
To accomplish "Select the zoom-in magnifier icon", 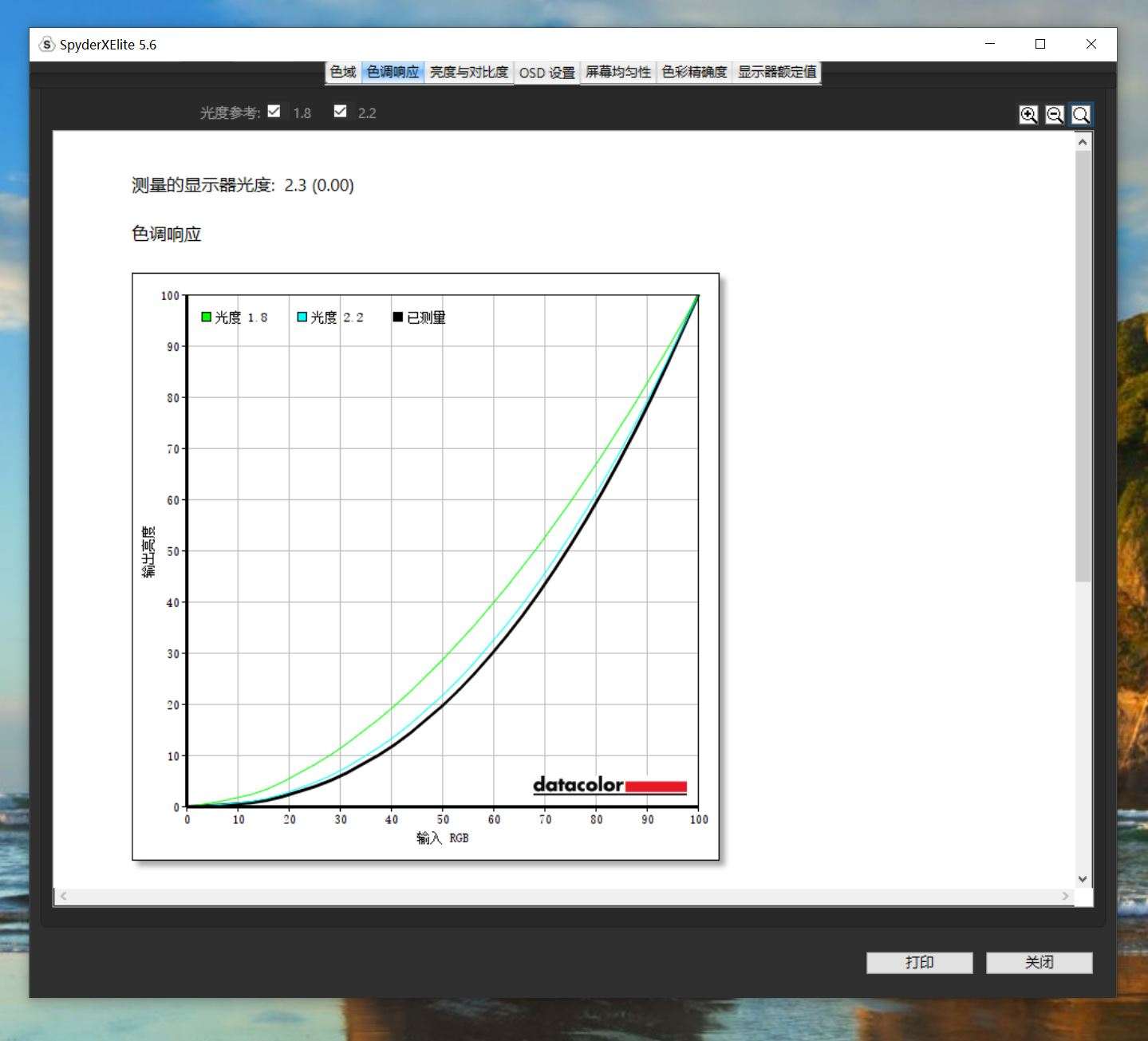I will click(1028, 114).
